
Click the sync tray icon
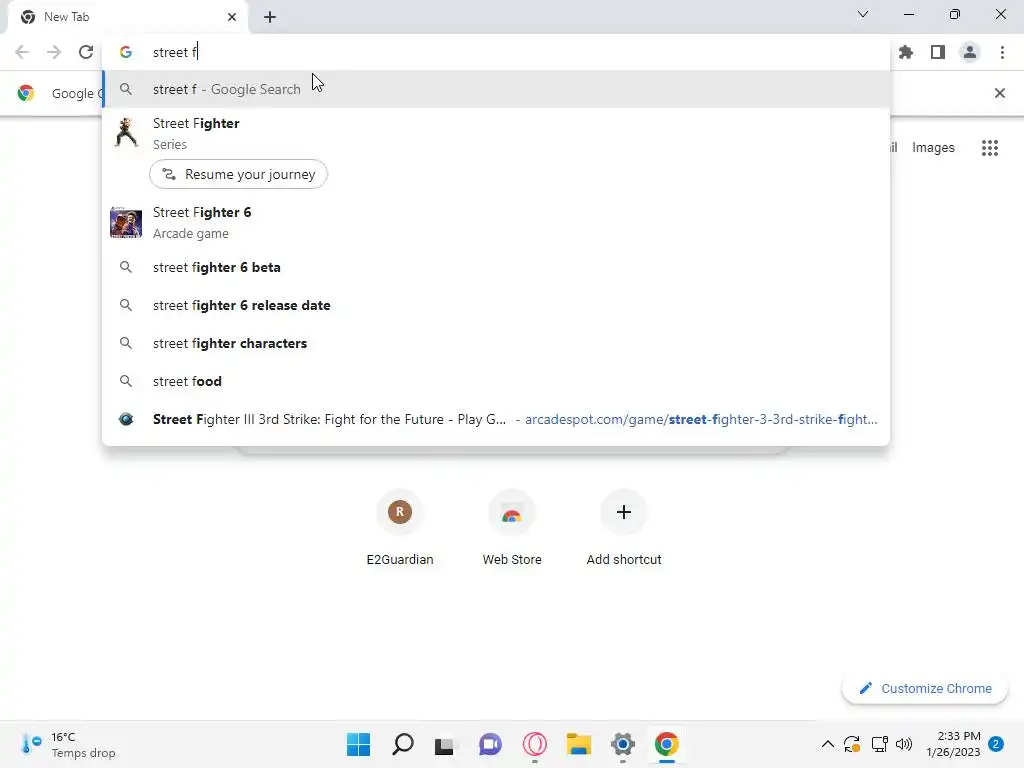click(852, 744)
